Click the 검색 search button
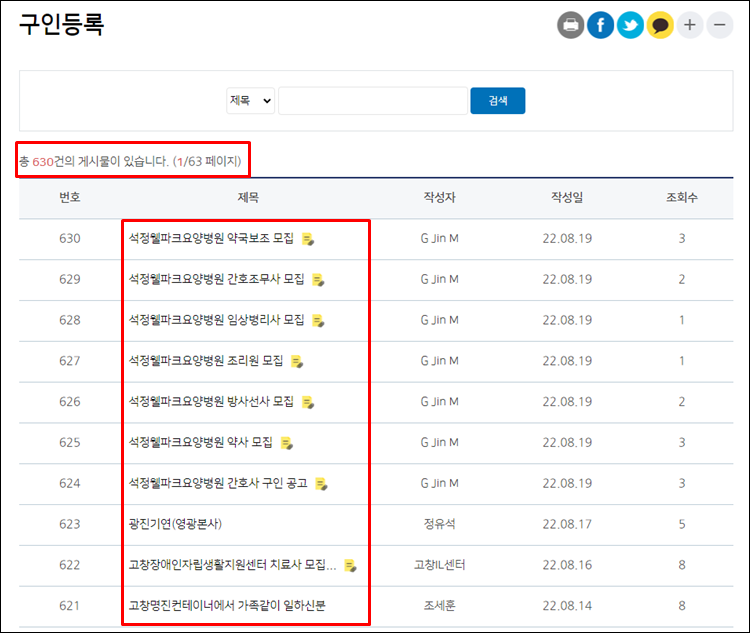The image size is (750, 633). coord(497,100)
